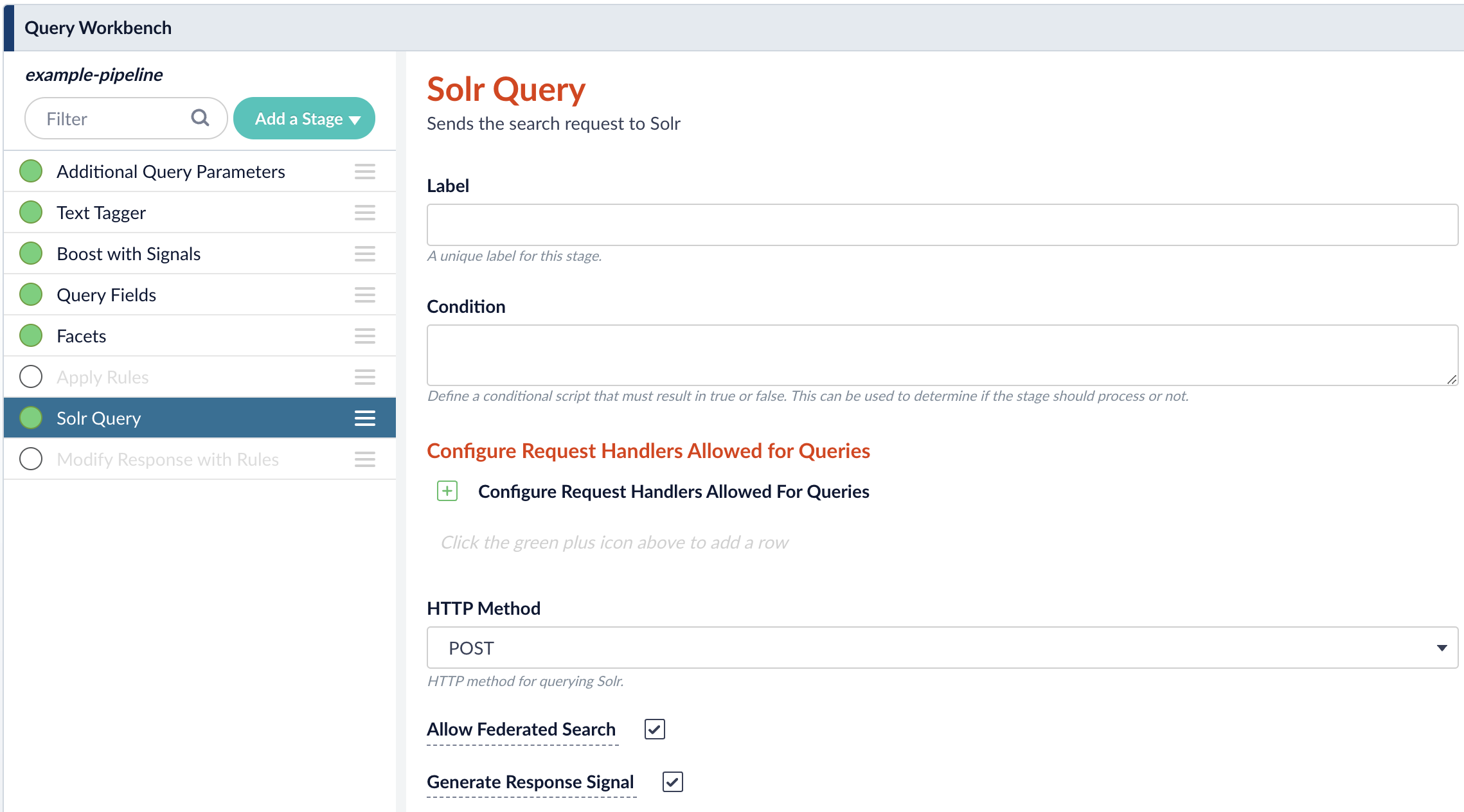Select the Boost with Signals stage
Image resolution: width=1464 pixels, height=812 pixels.
coord(129,253)
